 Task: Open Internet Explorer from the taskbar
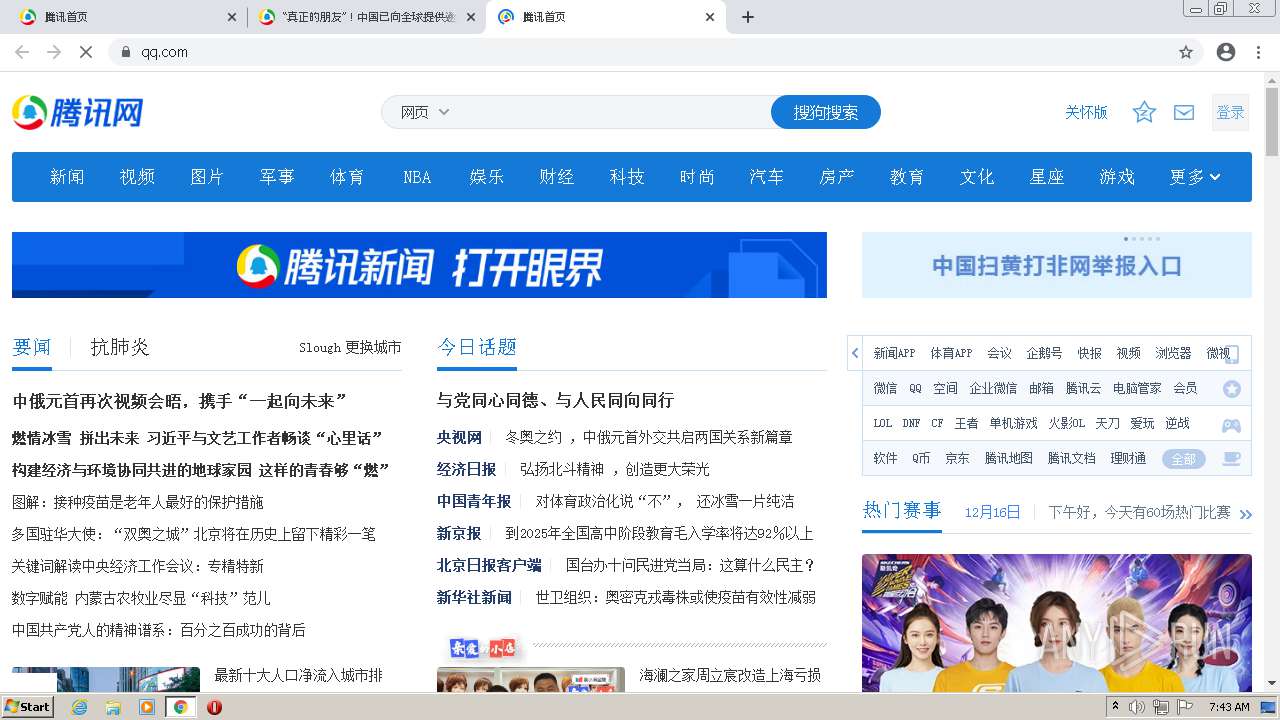click(x=79, y=707)
